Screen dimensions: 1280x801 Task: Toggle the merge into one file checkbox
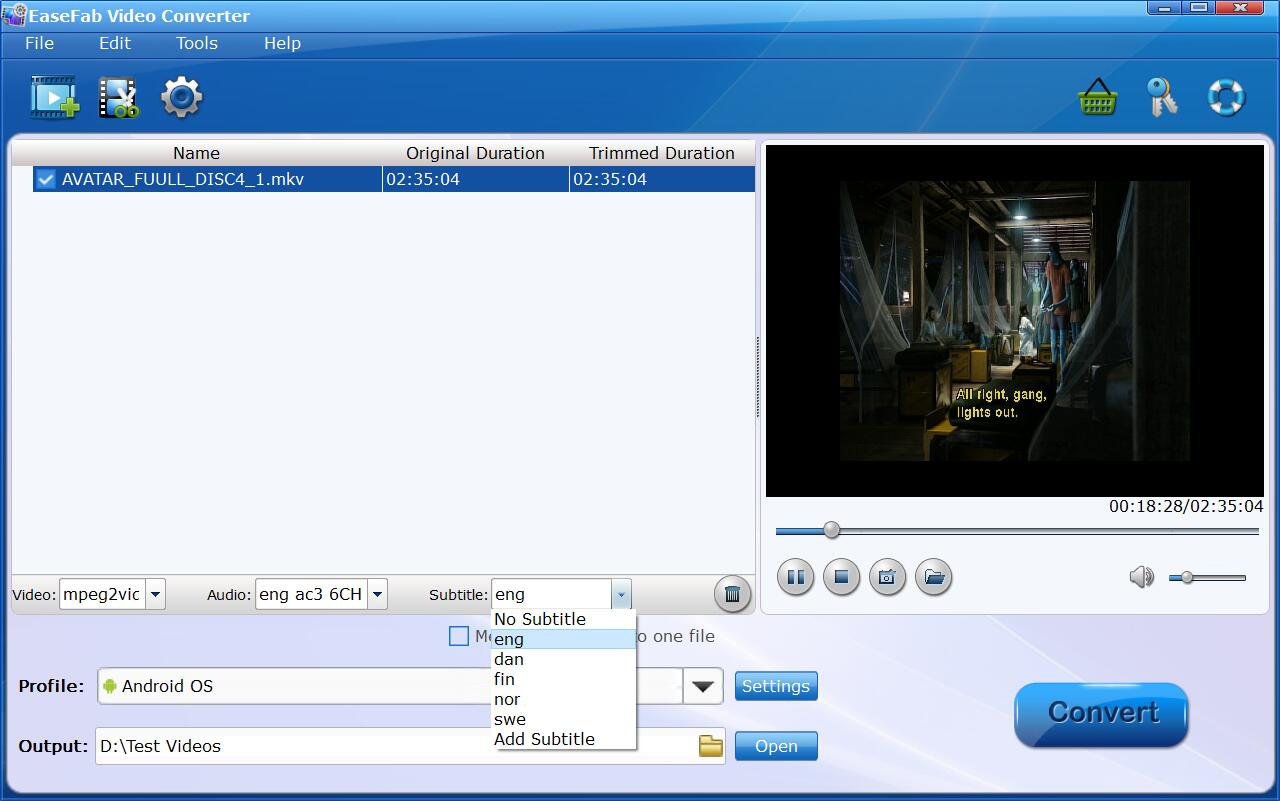click(459, 636)
